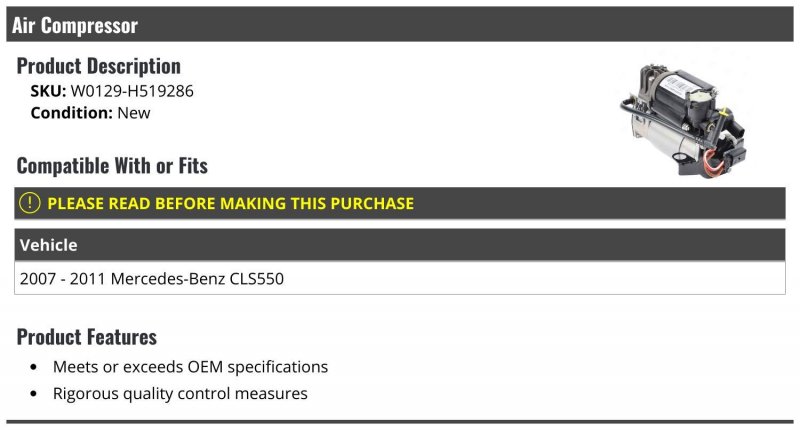Select the Product Description heading
Viewport: 800px width, 430px height.
point(99,66)
